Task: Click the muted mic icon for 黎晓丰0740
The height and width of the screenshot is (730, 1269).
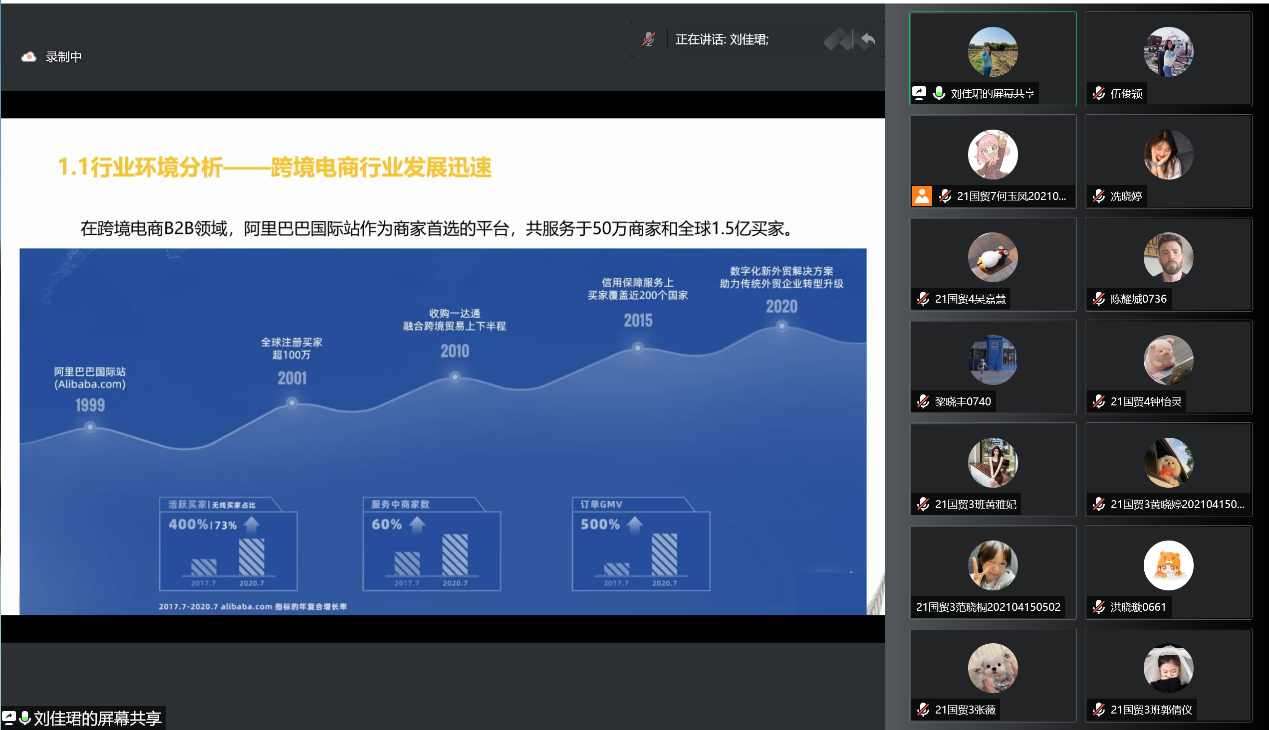Action: point(923,402)
